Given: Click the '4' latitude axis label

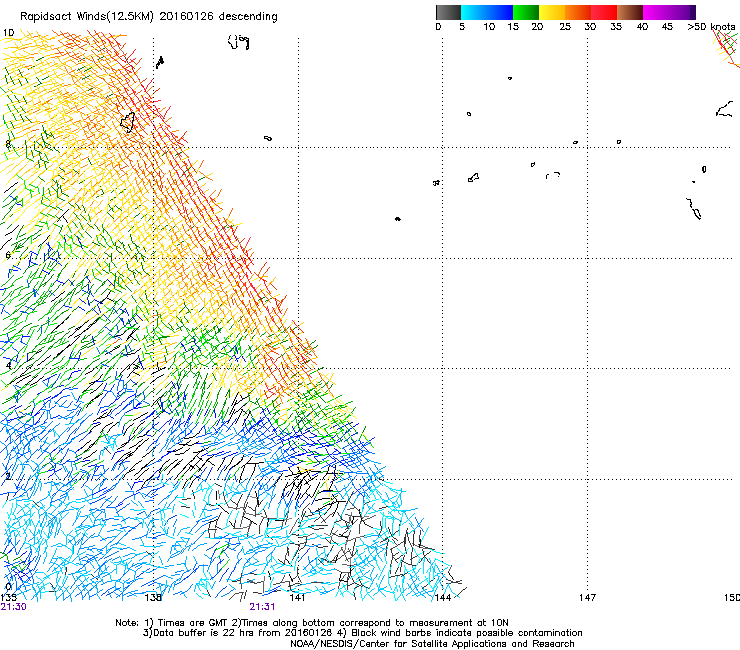Looking at the screenshot, I should click(8, 365).
